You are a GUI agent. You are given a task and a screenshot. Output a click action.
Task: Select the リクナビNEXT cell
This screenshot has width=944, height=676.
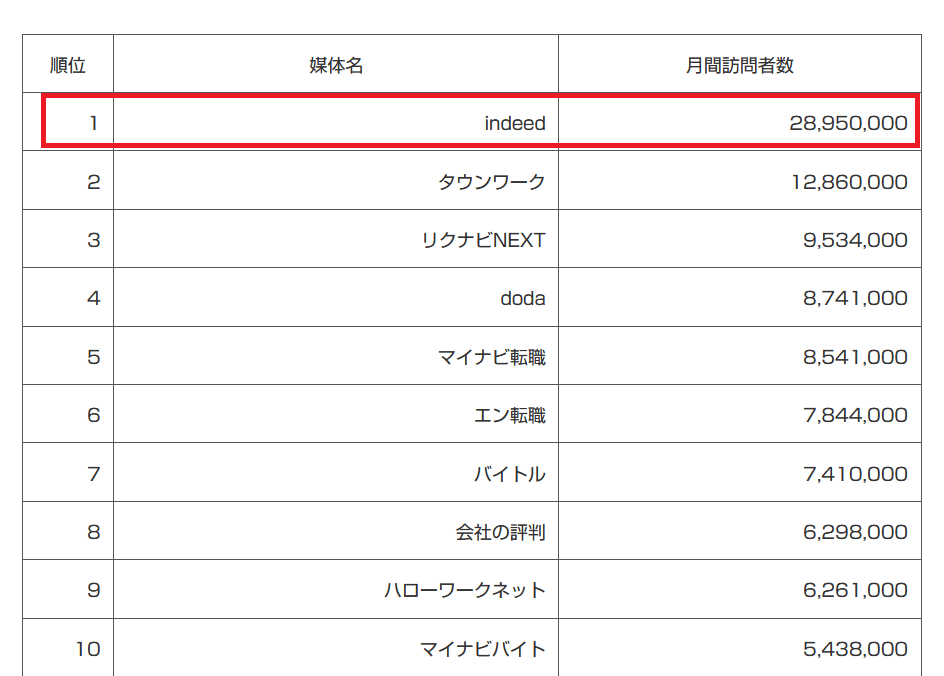[x=336, y=239]
